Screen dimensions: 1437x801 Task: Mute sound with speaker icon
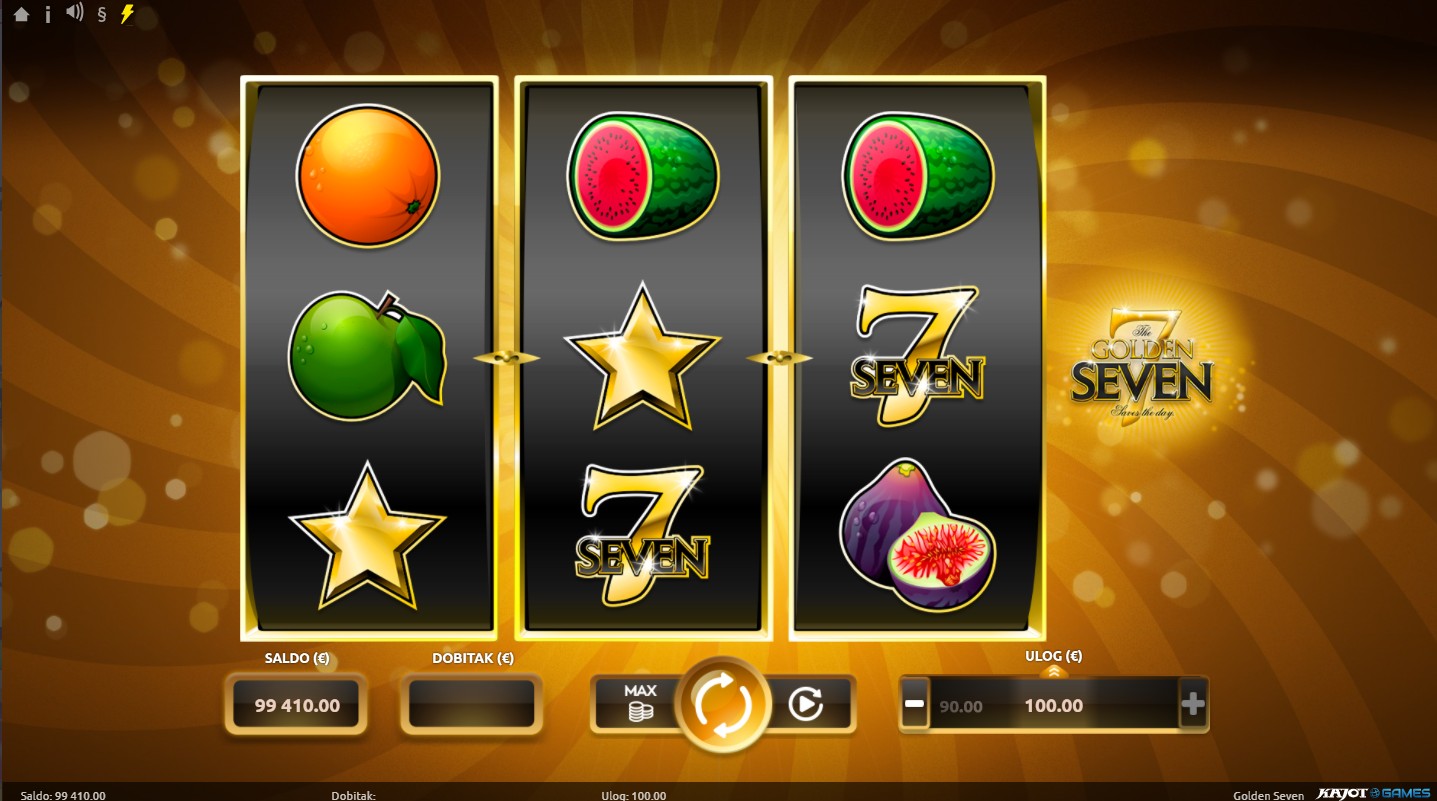click(75, 13)
